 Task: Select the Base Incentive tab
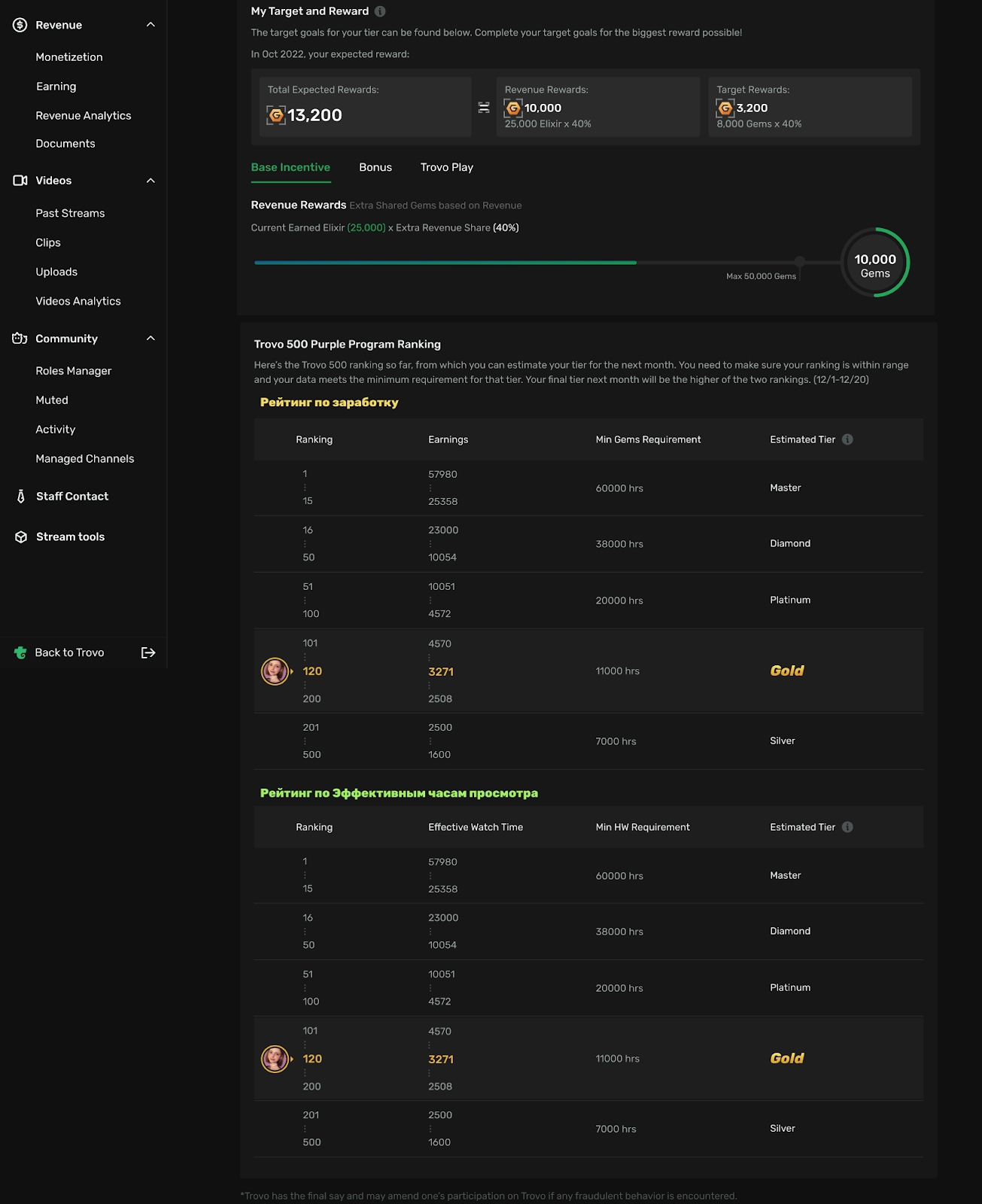click(x=290, y=167)
